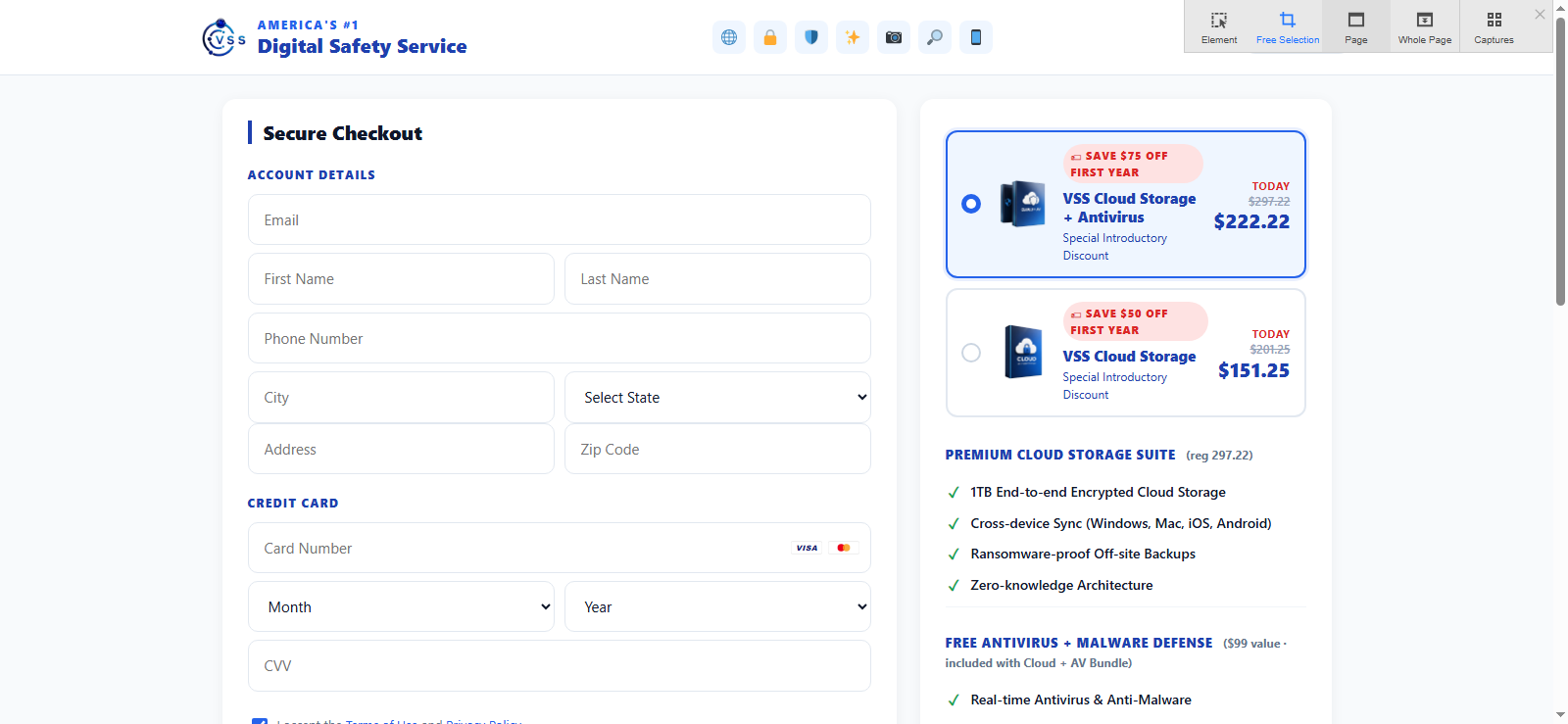Viewport: 1568px width, 724px height.
Task: Close the screenshot capture toolbar
Action: pyautogui.click(x=1540, y=14)
